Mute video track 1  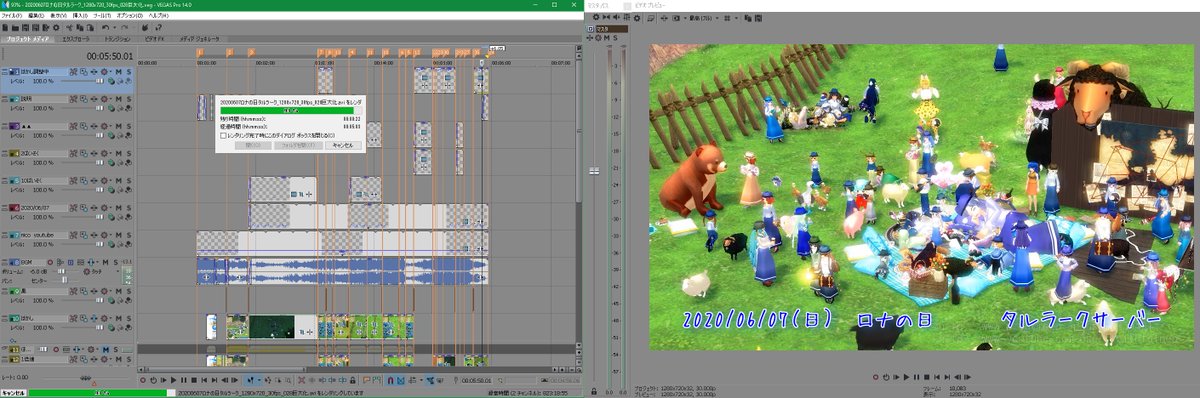tap(118, 72)
